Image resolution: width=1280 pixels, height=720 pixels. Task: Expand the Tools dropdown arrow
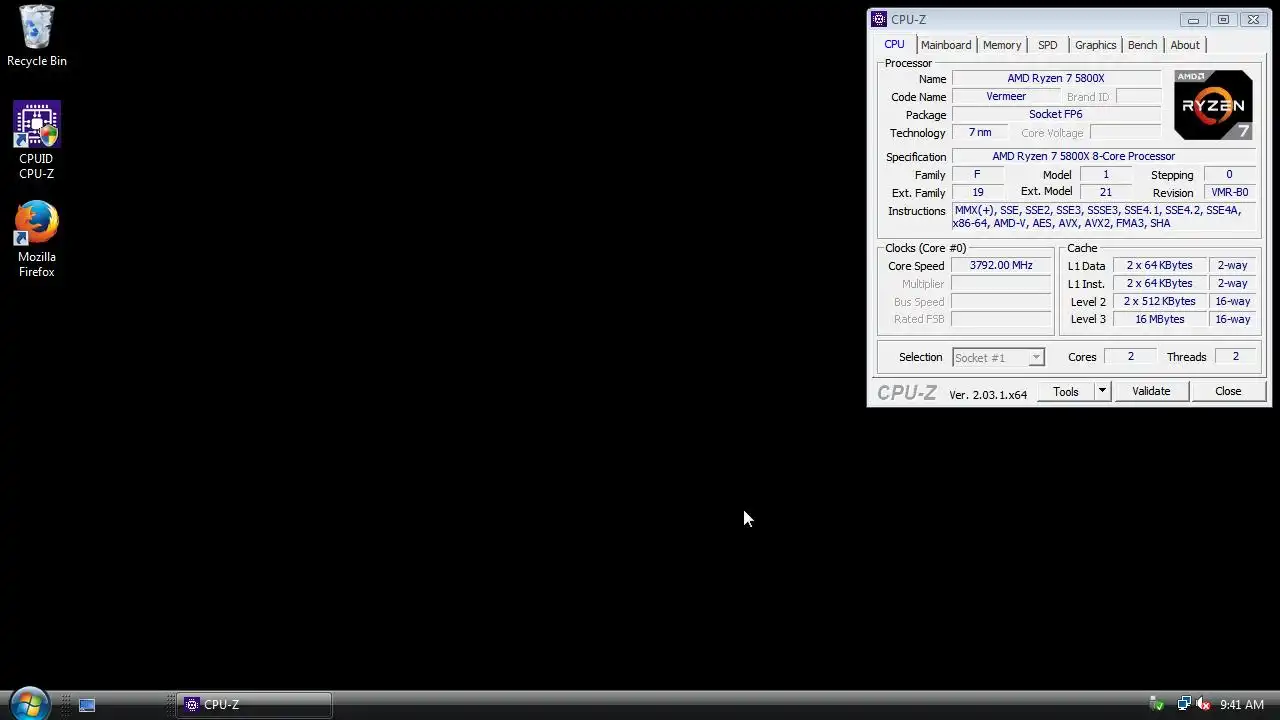coord(1102,391)
